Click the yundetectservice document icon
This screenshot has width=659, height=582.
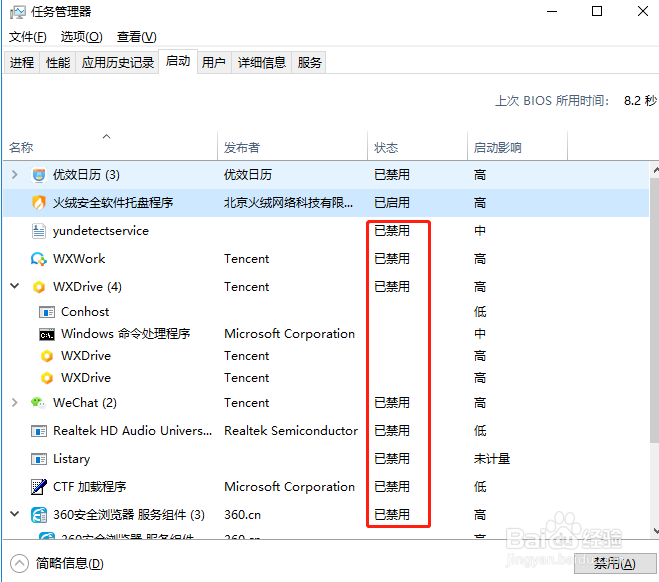tap(39, 231)
